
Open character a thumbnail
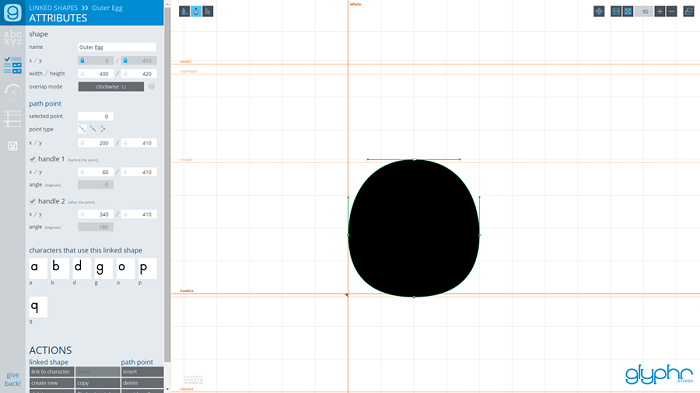click(x=38, y=268)
